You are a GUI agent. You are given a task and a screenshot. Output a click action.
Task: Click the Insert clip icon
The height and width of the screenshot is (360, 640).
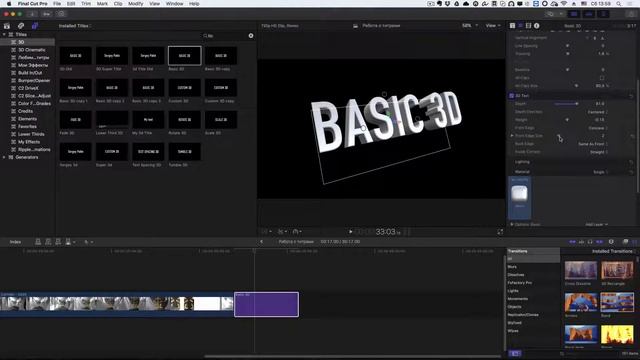coord(48,242)
